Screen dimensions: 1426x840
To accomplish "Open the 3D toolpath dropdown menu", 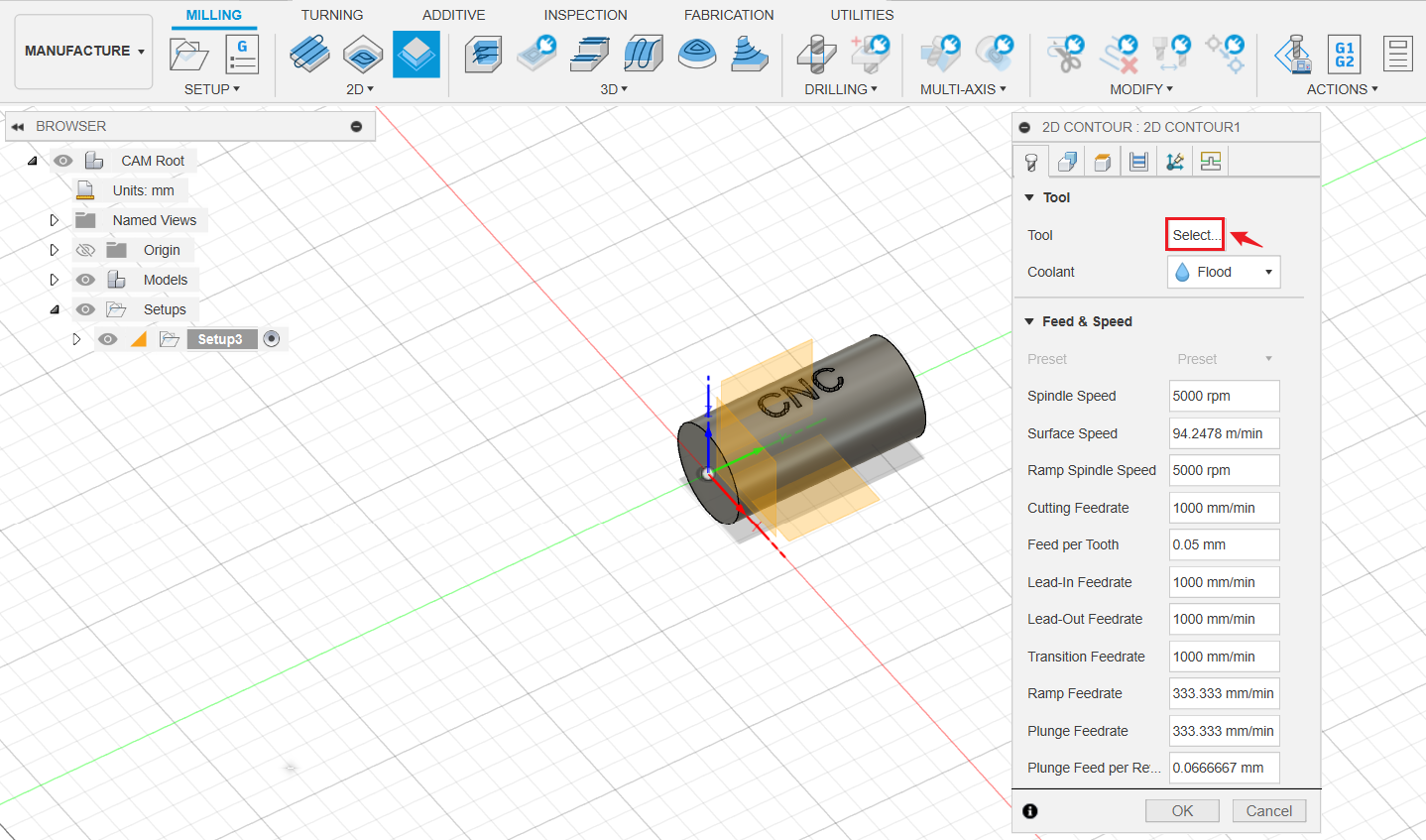I will click(614, 88).
